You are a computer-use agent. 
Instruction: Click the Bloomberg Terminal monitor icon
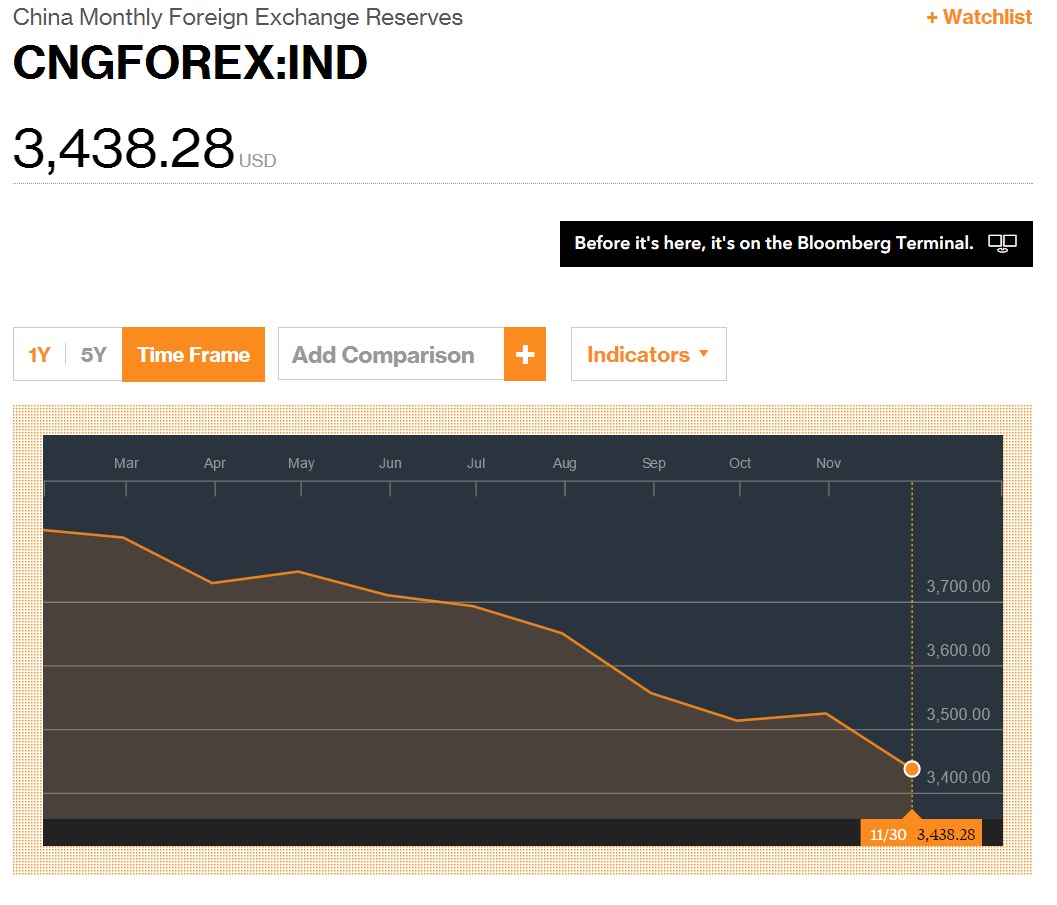(x=1002, y=243)
